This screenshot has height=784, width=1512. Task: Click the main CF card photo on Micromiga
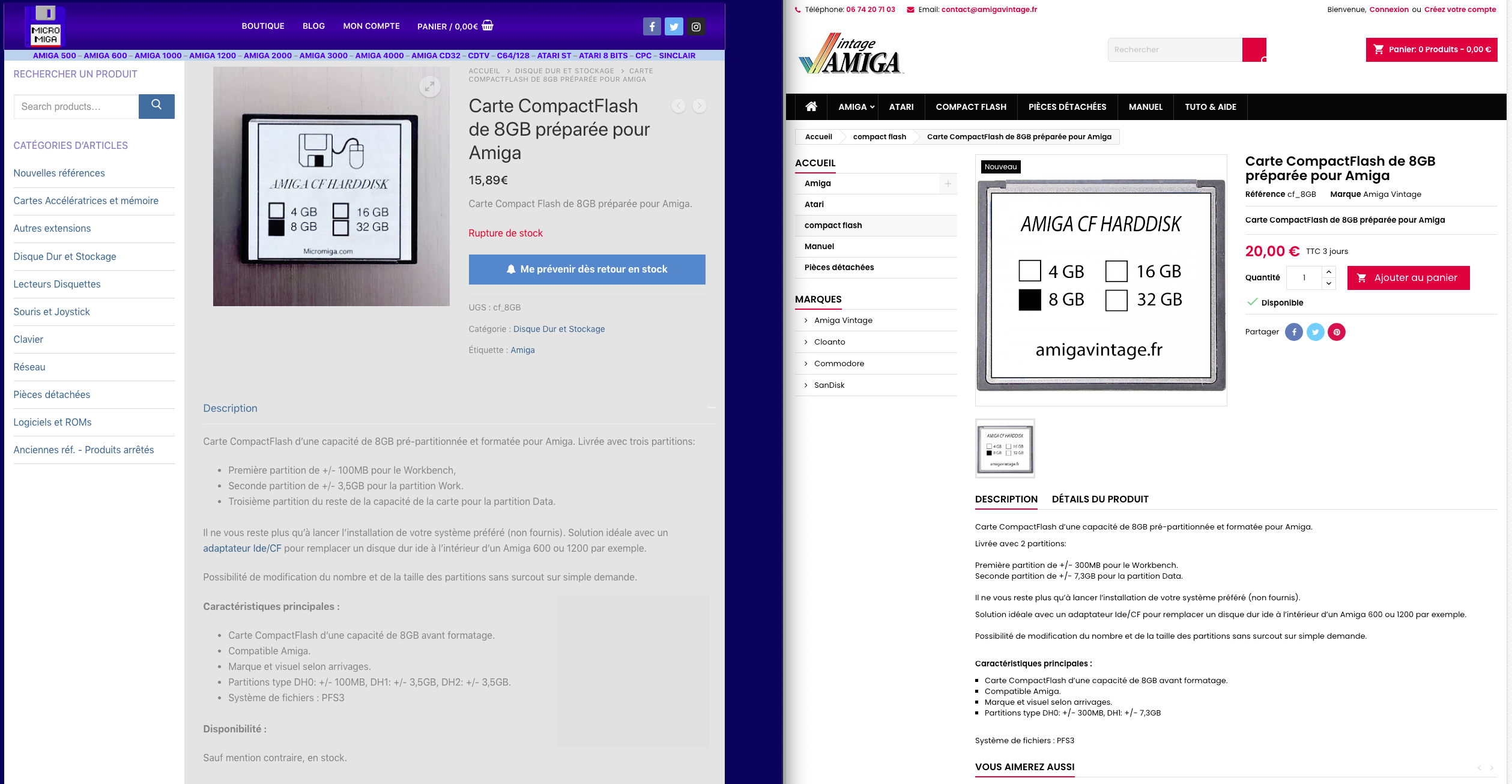tap(331, 186)
